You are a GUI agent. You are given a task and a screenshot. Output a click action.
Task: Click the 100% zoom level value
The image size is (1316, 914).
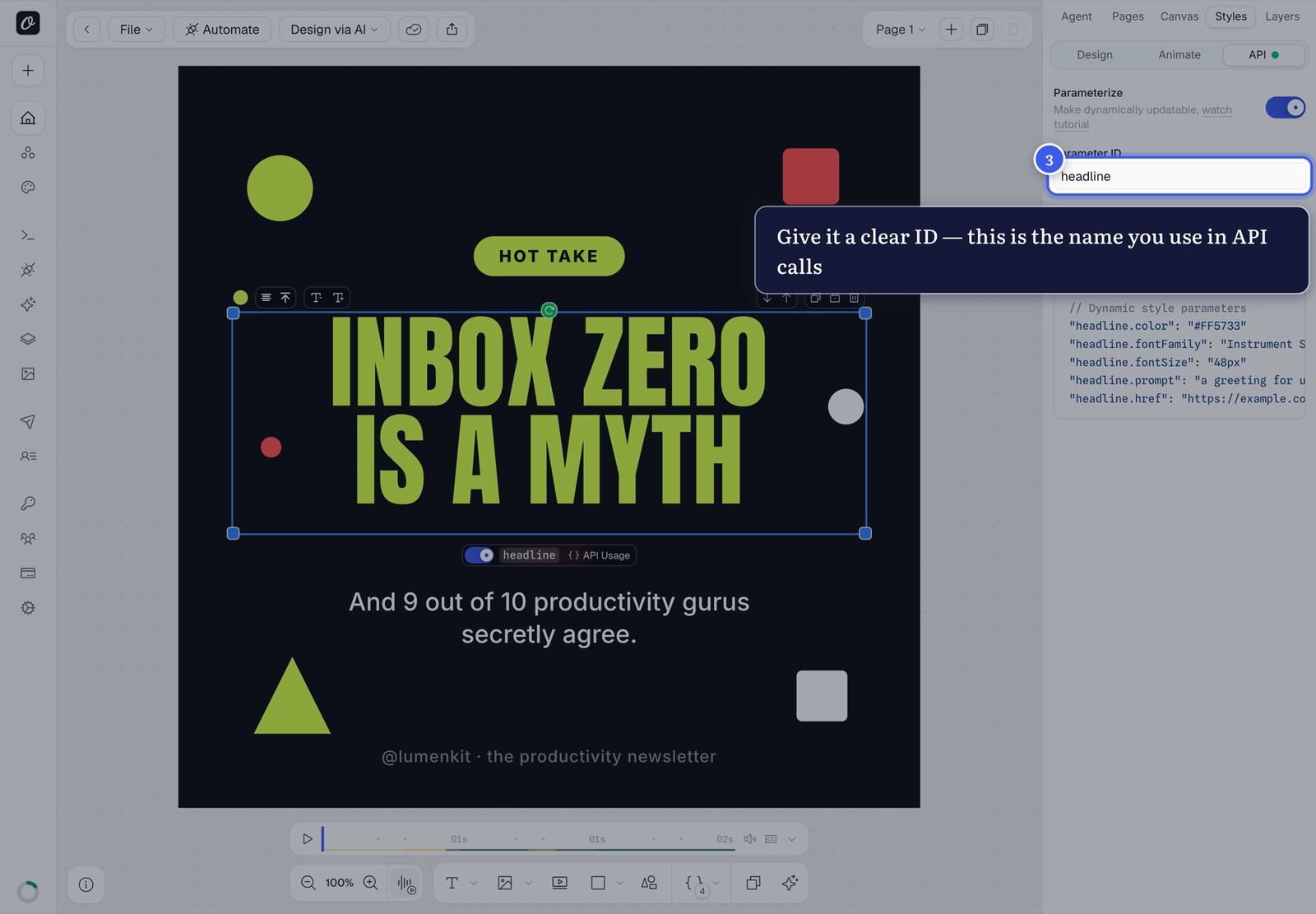click(339, 883)
